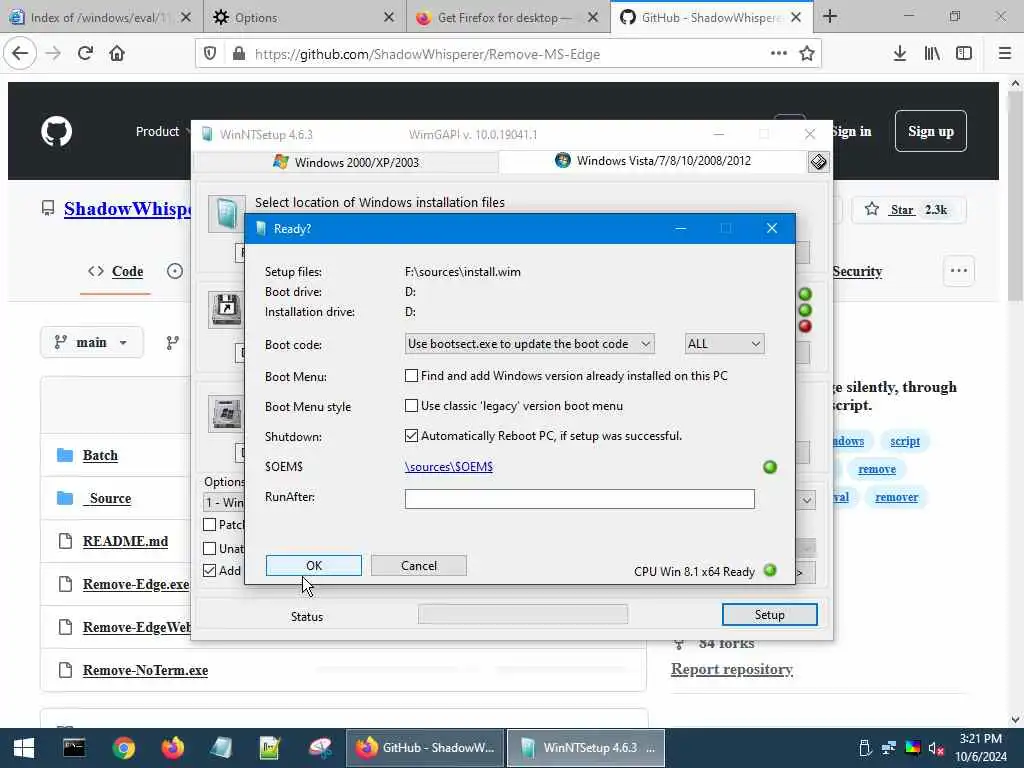Open the Batch folder

100,455
